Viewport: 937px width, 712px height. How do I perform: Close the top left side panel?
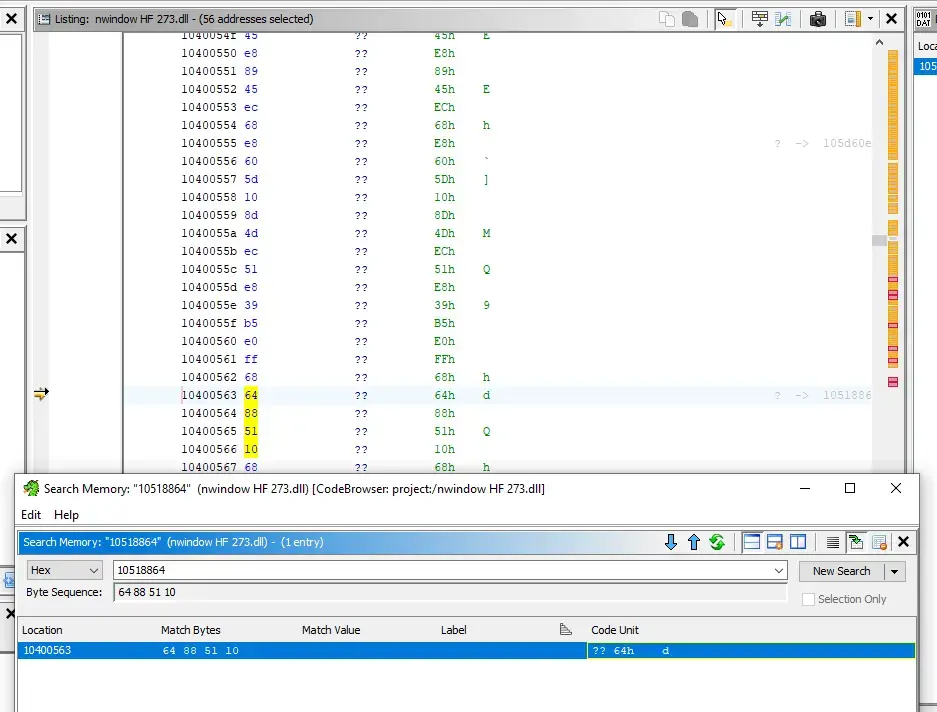click(x=11, y=19)
